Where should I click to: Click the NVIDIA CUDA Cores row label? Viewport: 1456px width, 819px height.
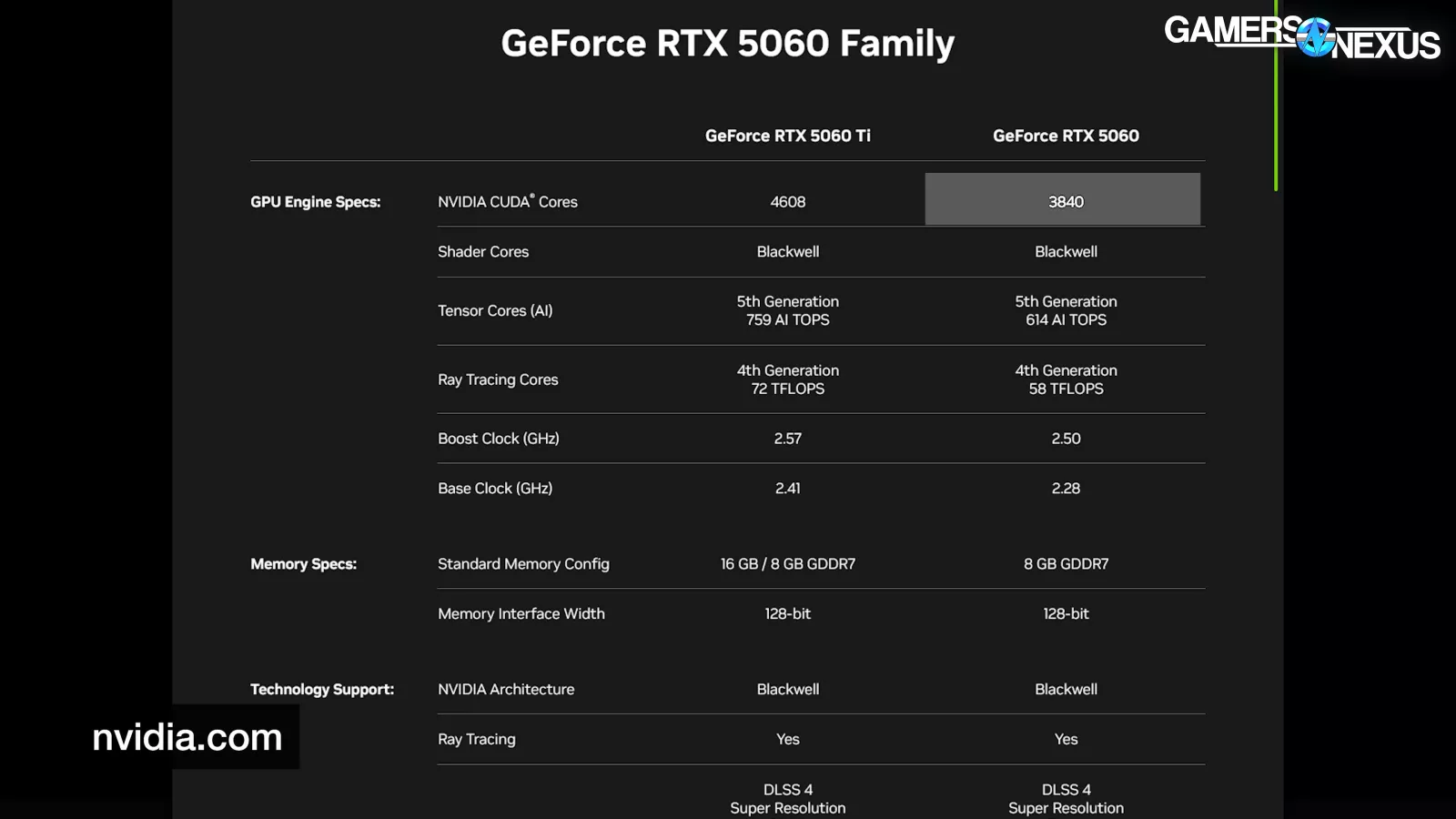507,202
